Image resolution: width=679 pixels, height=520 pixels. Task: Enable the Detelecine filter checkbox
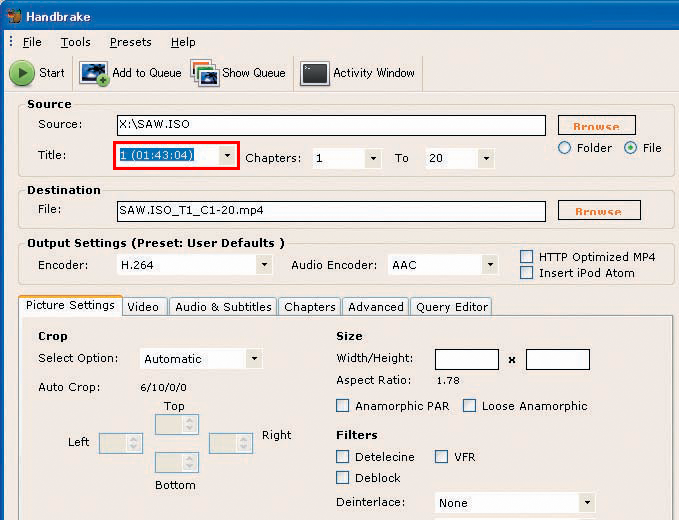(x=343, y=457)
